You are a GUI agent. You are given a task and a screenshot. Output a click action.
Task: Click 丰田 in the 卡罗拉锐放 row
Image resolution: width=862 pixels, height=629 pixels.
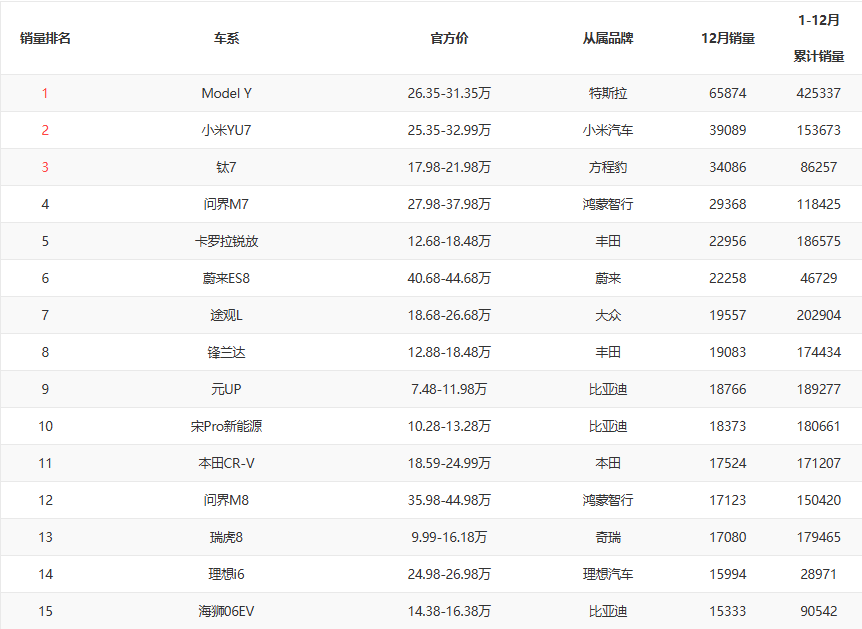608,241
